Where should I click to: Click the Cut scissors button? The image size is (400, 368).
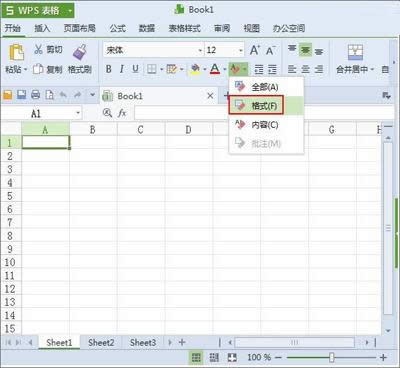(48, 50)
